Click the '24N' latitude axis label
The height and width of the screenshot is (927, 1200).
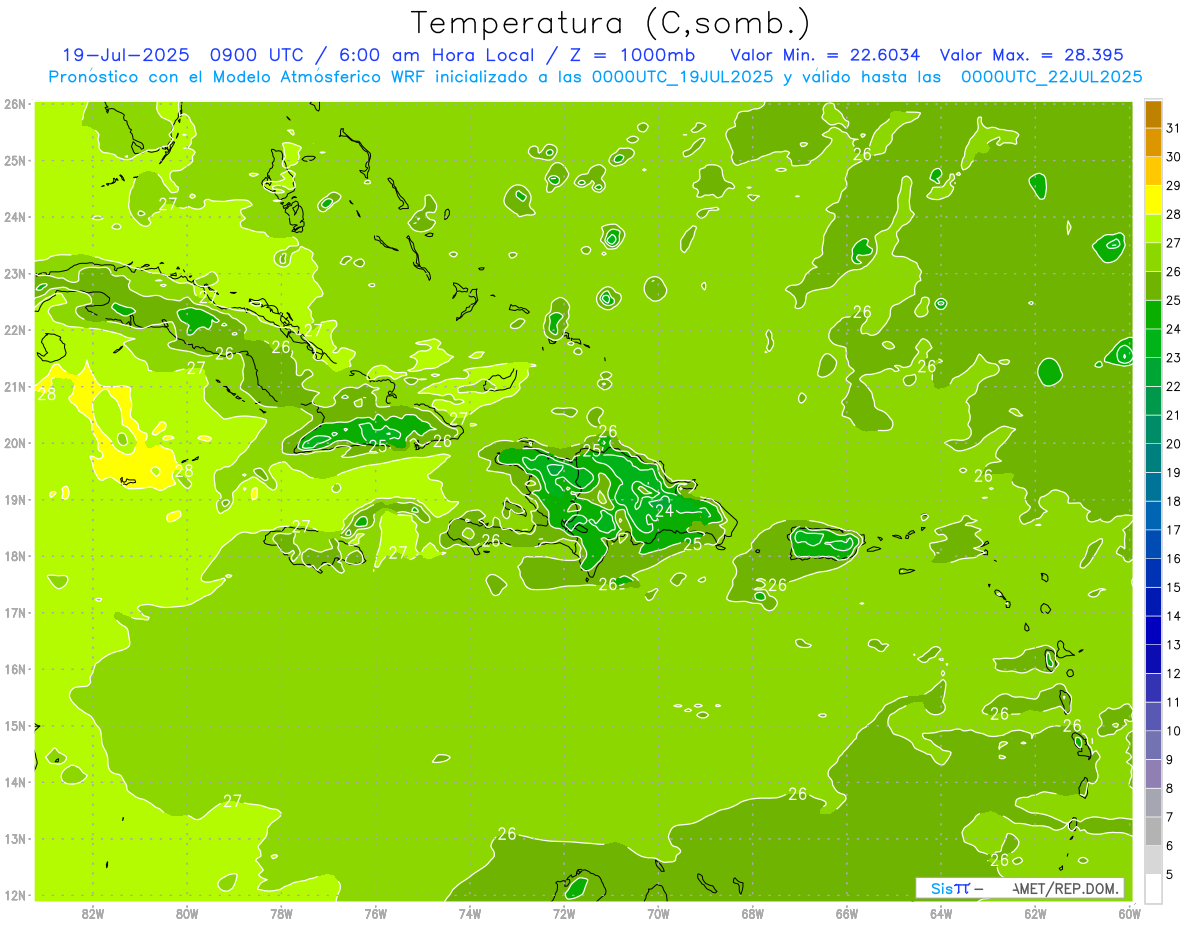click(14, 217)
